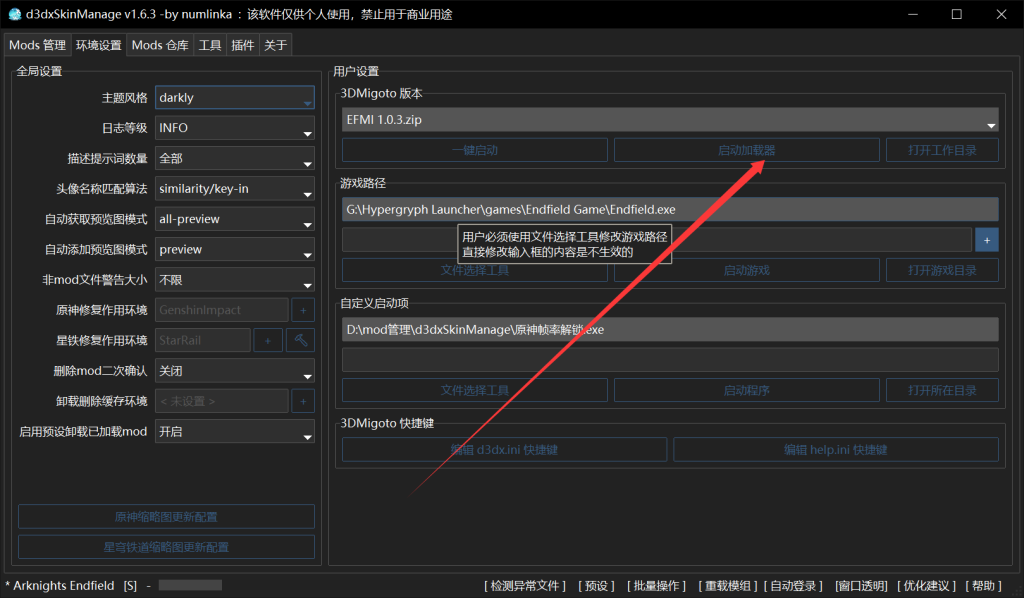Click 检测异常文件 in the status bar

(x=525, y=585)
